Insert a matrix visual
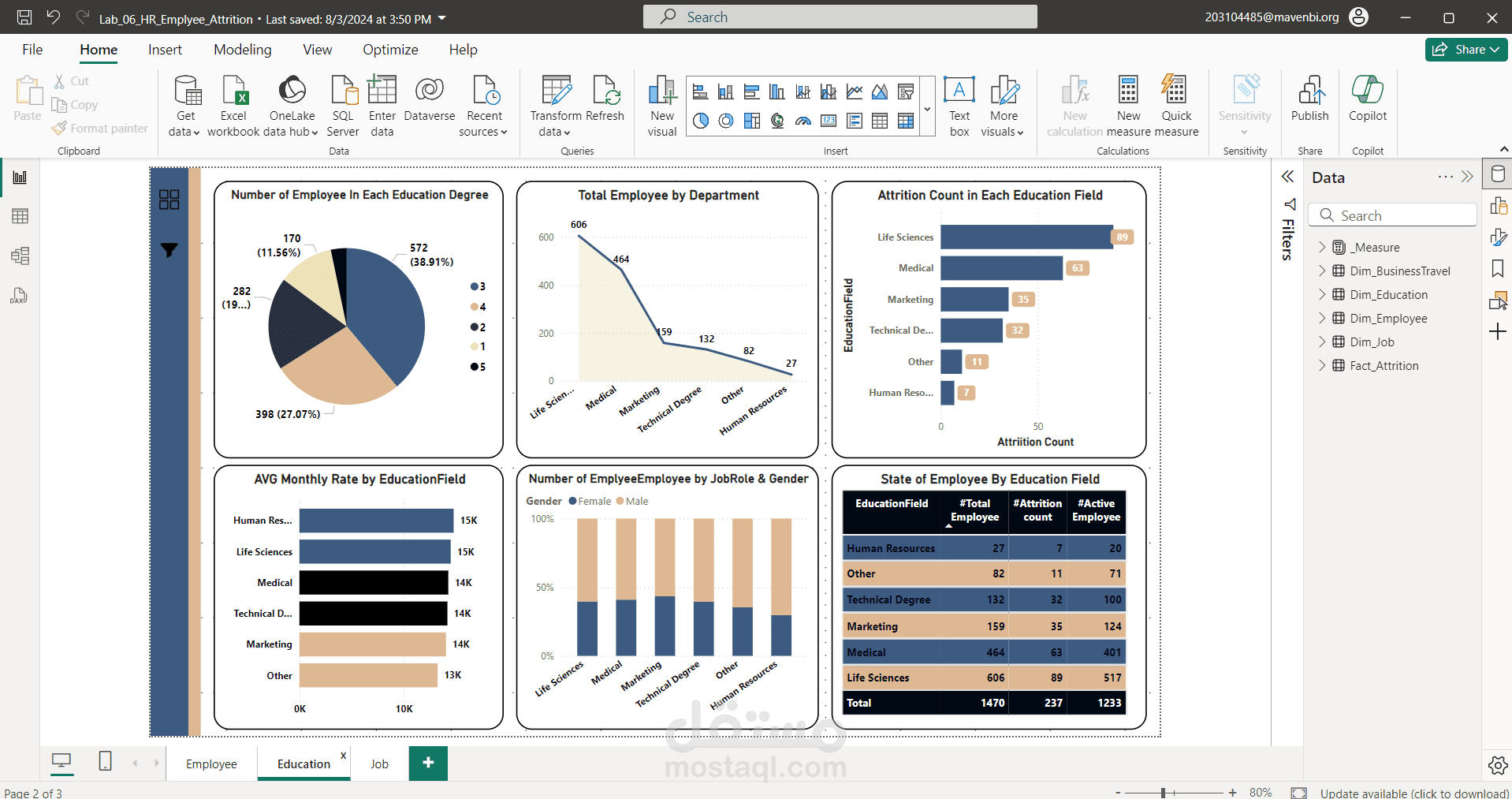Viewport: 1512px width, 799px height. 906,121
